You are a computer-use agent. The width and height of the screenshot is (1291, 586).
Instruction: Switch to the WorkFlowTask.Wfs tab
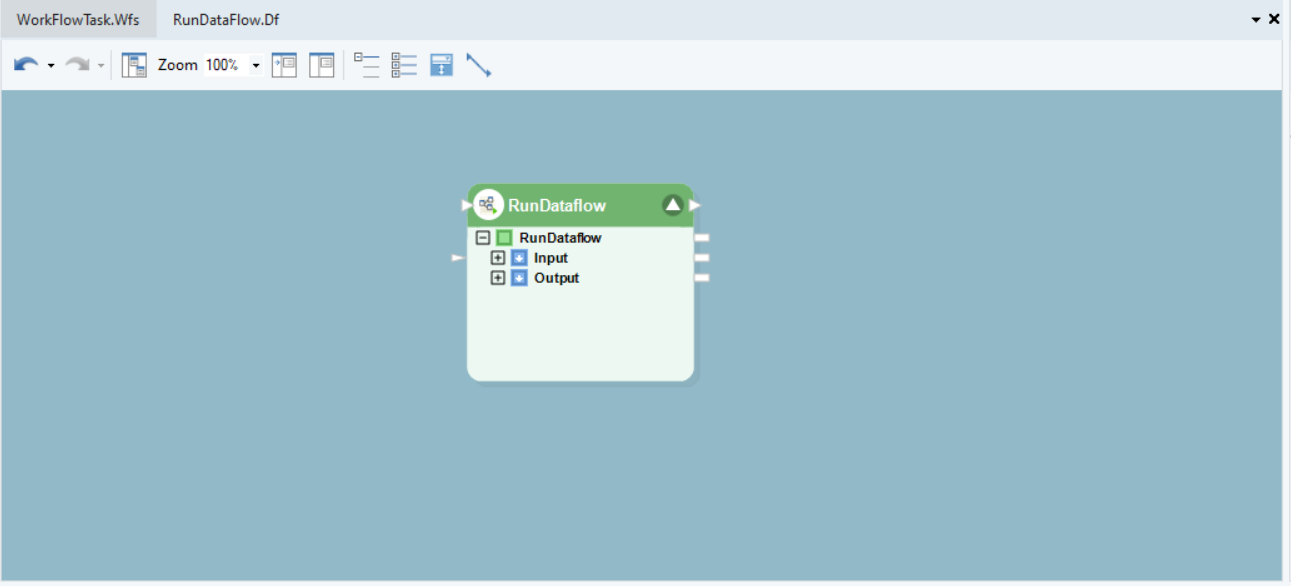[x=78, y=19]
